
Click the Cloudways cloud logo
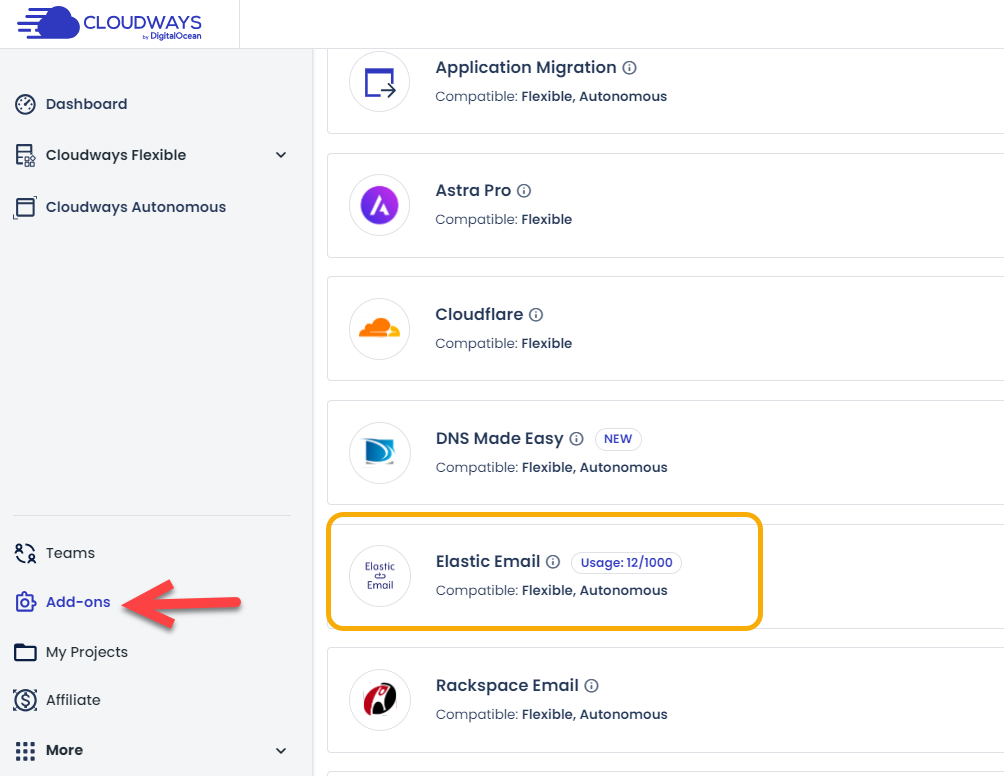tap(55, 22)
